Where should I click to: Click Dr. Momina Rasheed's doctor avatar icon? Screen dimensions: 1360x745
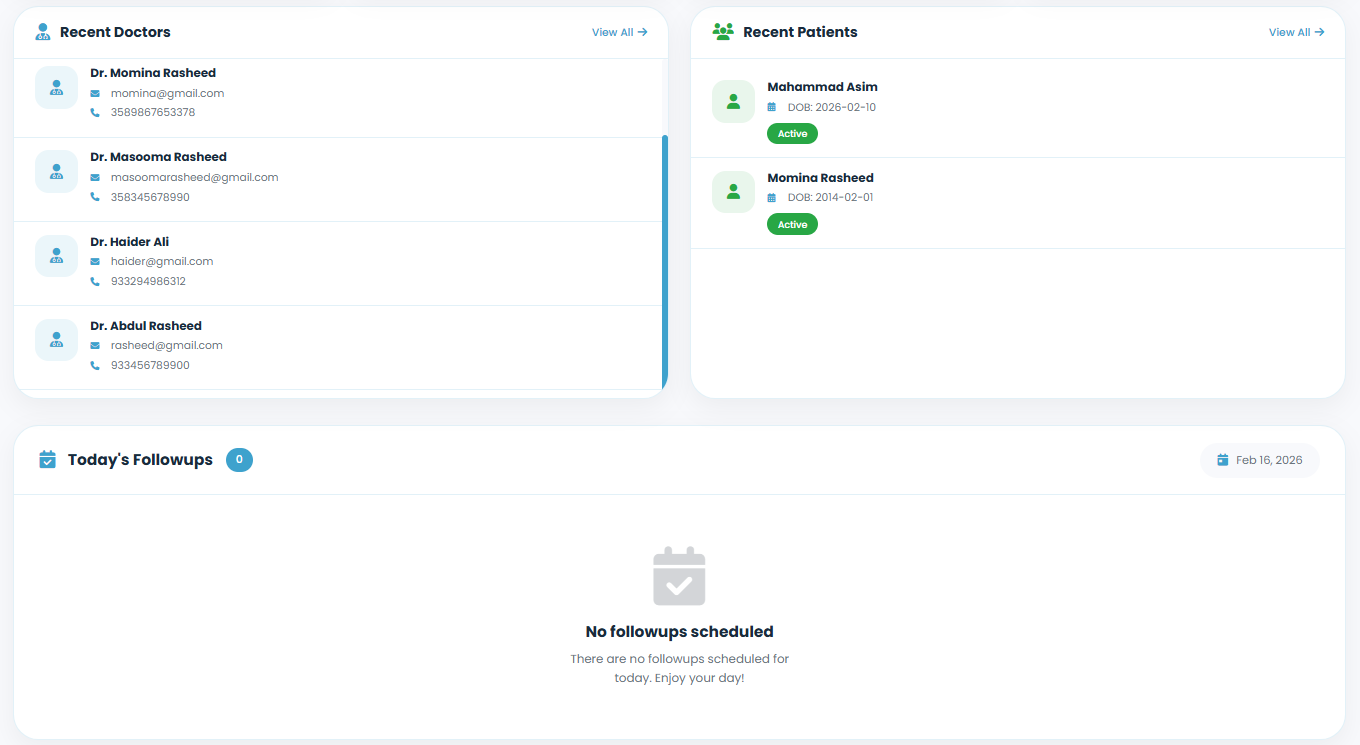click(x=56, y=88)
